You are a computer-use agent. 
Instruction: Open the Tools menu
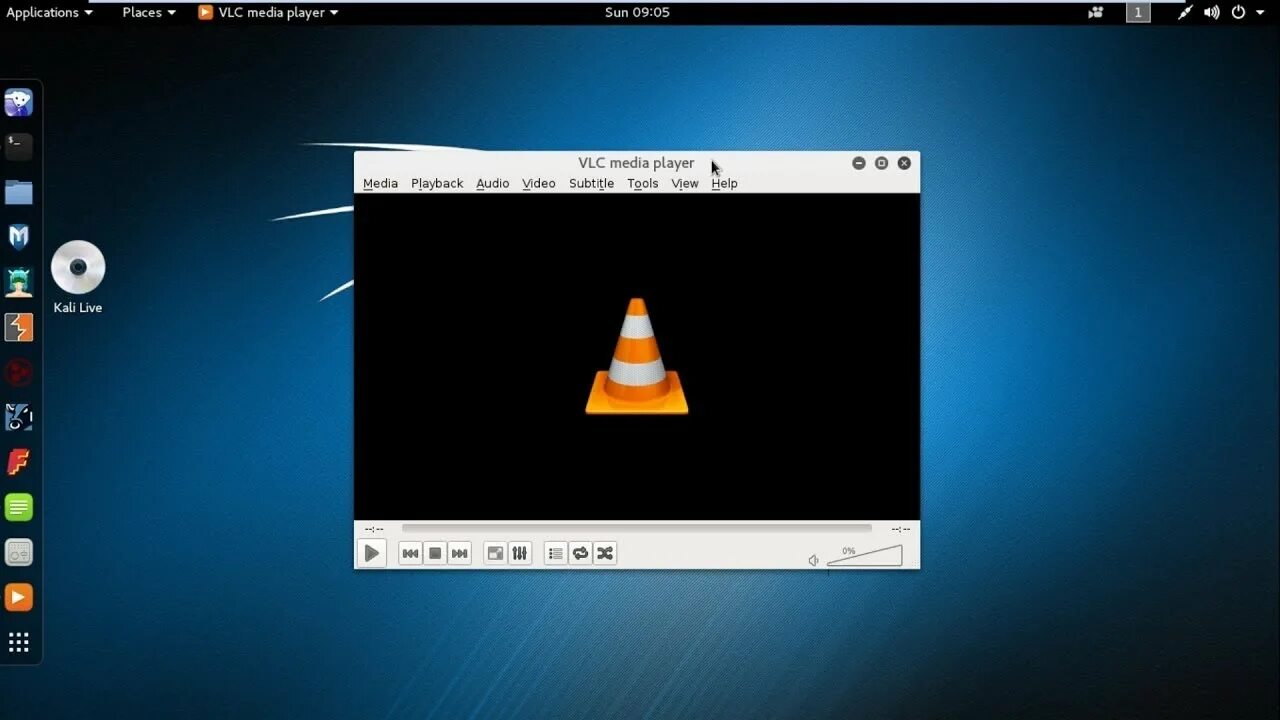tap(642, 183)
